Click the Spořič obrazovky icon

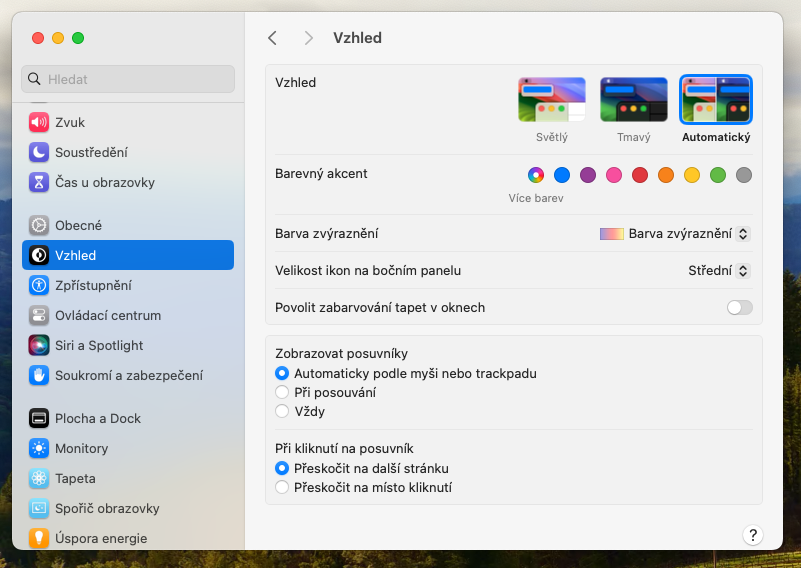click(39, 508)
